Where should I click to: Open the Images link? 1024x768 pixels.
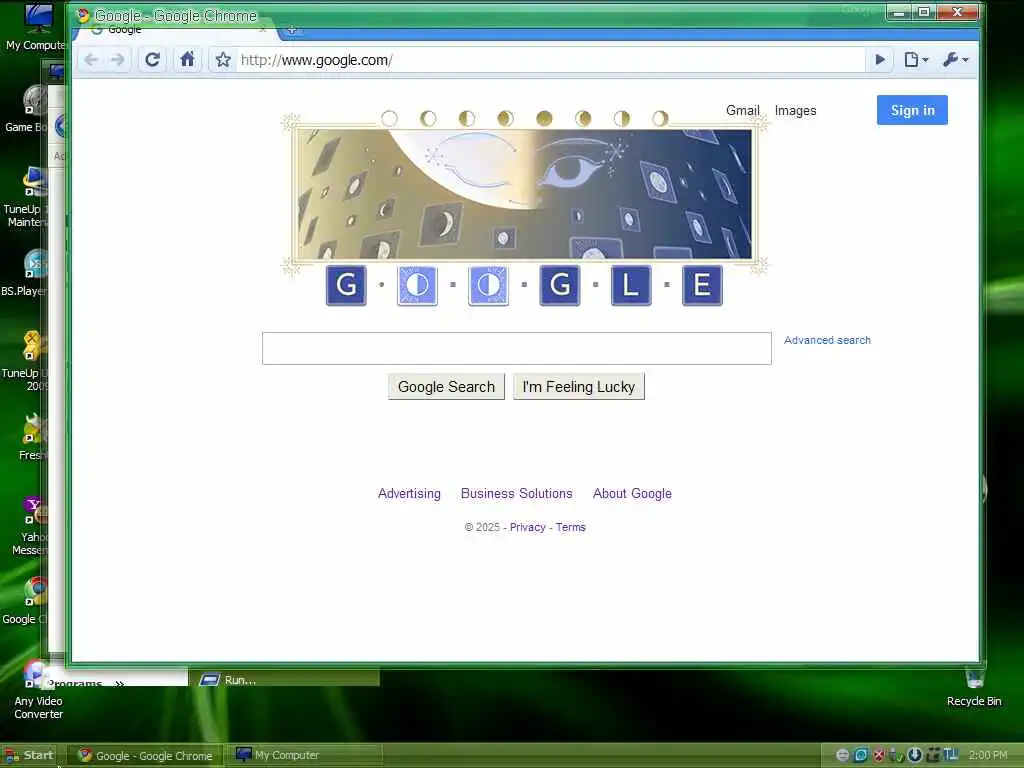click(795, 110)
